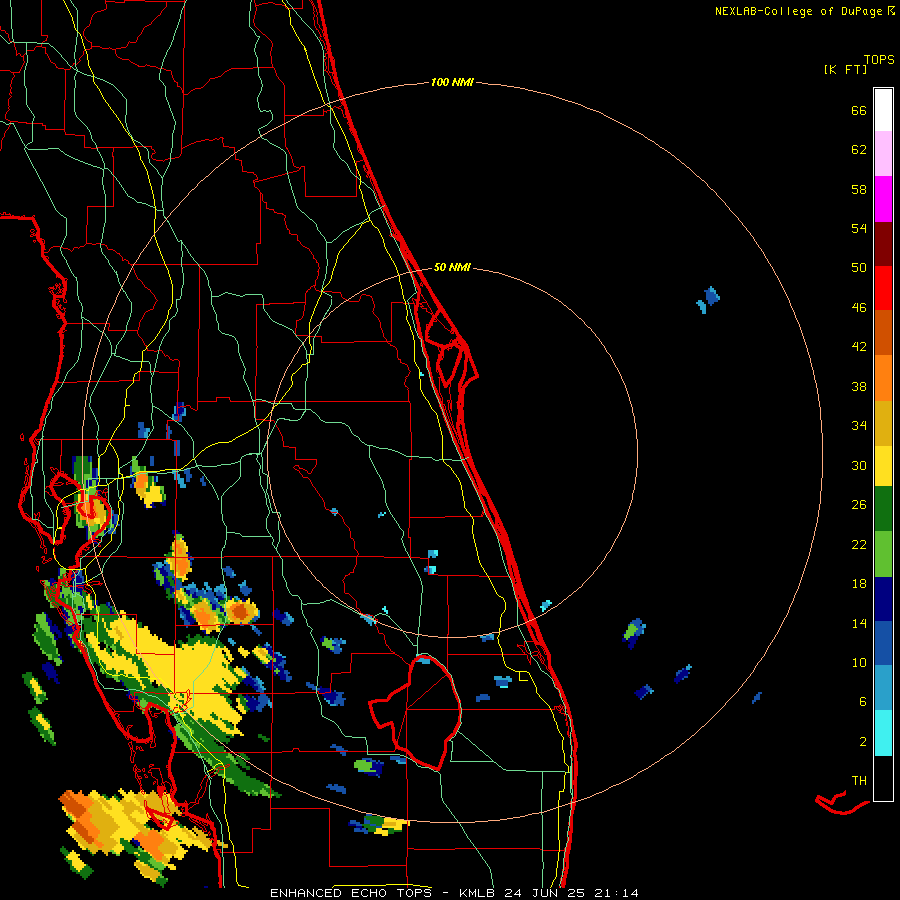900x900 pixels.
Task: Click legend value 18
Action: click(859, 584)
